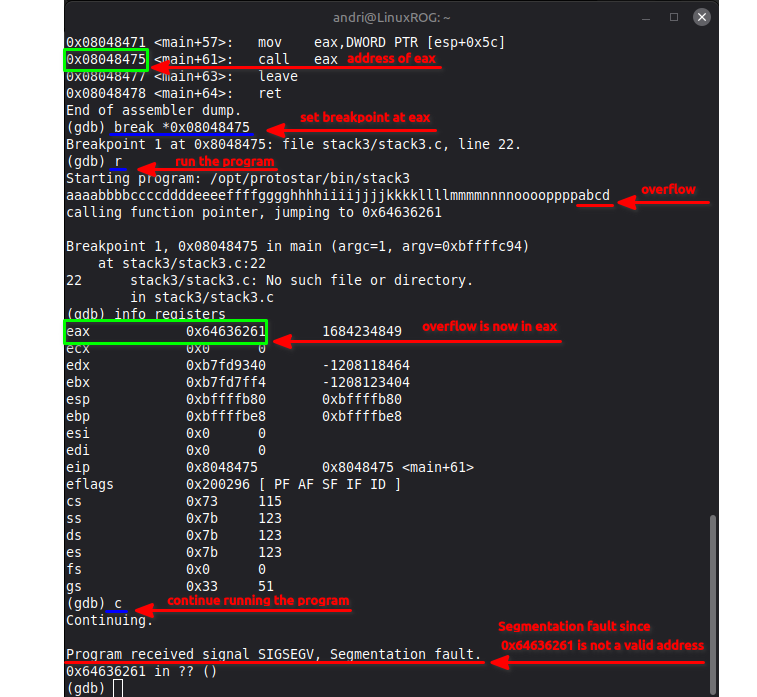Viewport: 757px width, 697px height.
Task: Click the gdb prompt cursor at bottom
Action: tap(118, 688)
